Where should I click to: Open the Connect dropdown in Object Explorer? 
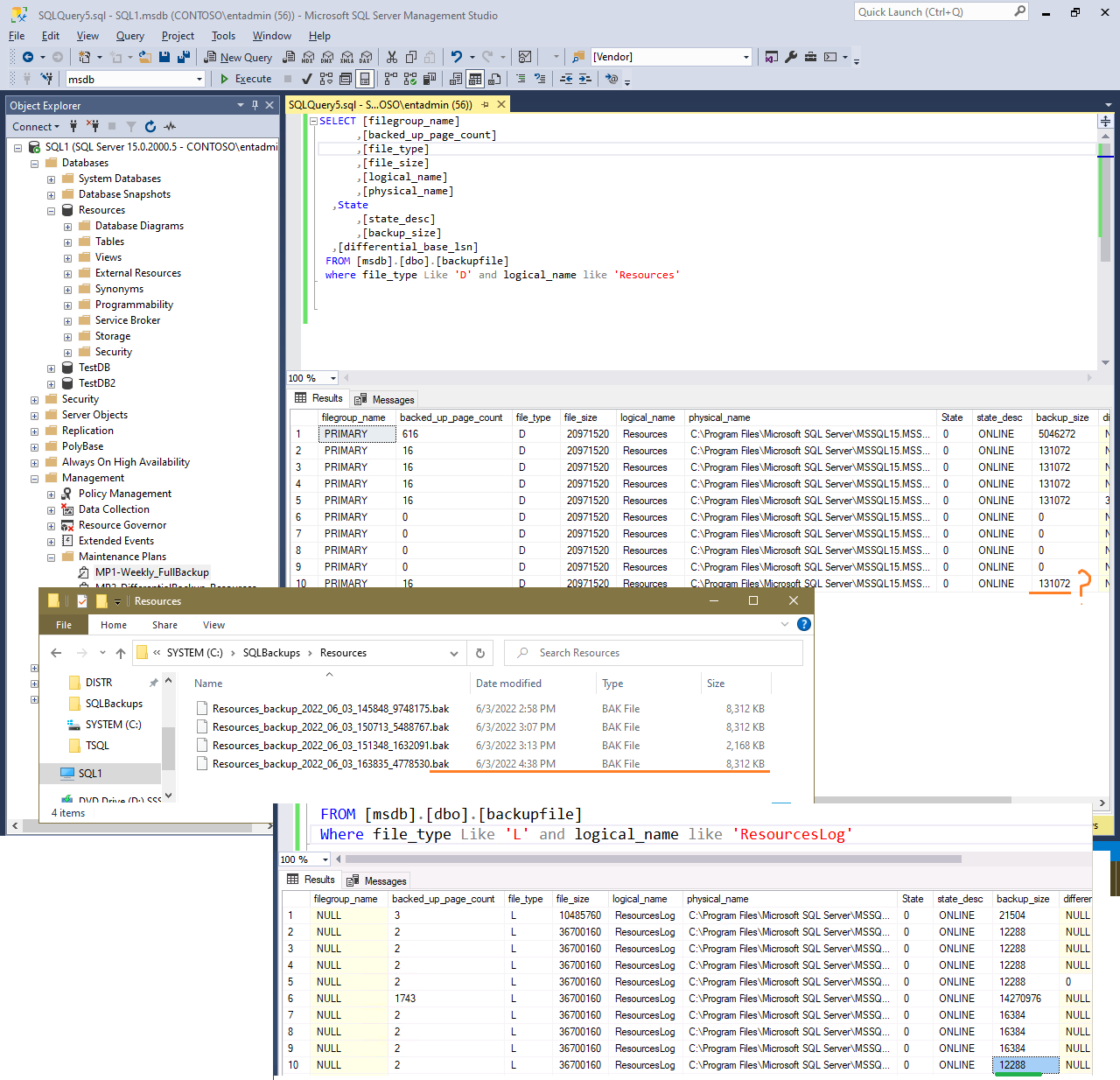pyautogui.click(x=36, y=127)
